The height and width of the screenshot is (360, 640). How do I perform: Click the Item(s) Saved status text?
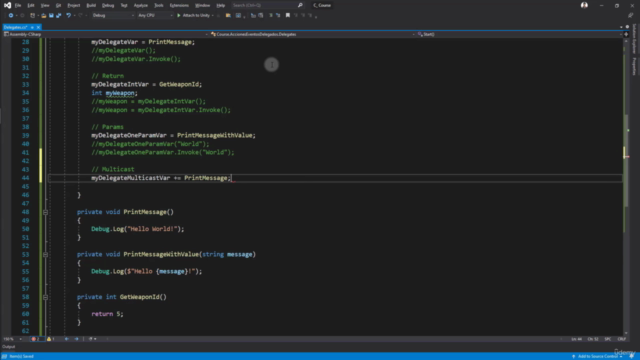pyautogui.click(x=21, y=356)
